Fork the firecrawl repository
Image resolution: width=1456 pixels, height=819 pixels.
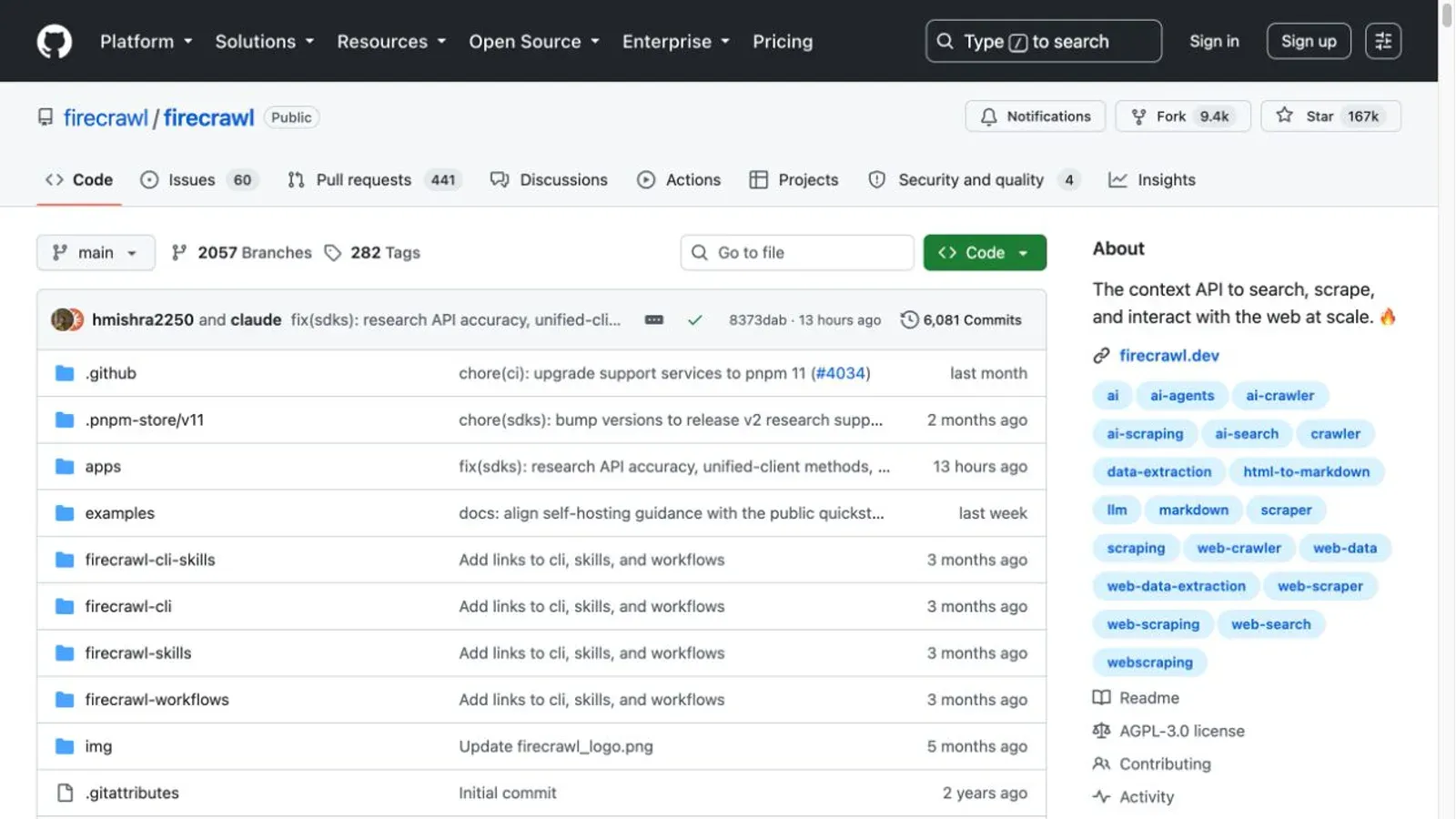click(x=1183, y=116)
